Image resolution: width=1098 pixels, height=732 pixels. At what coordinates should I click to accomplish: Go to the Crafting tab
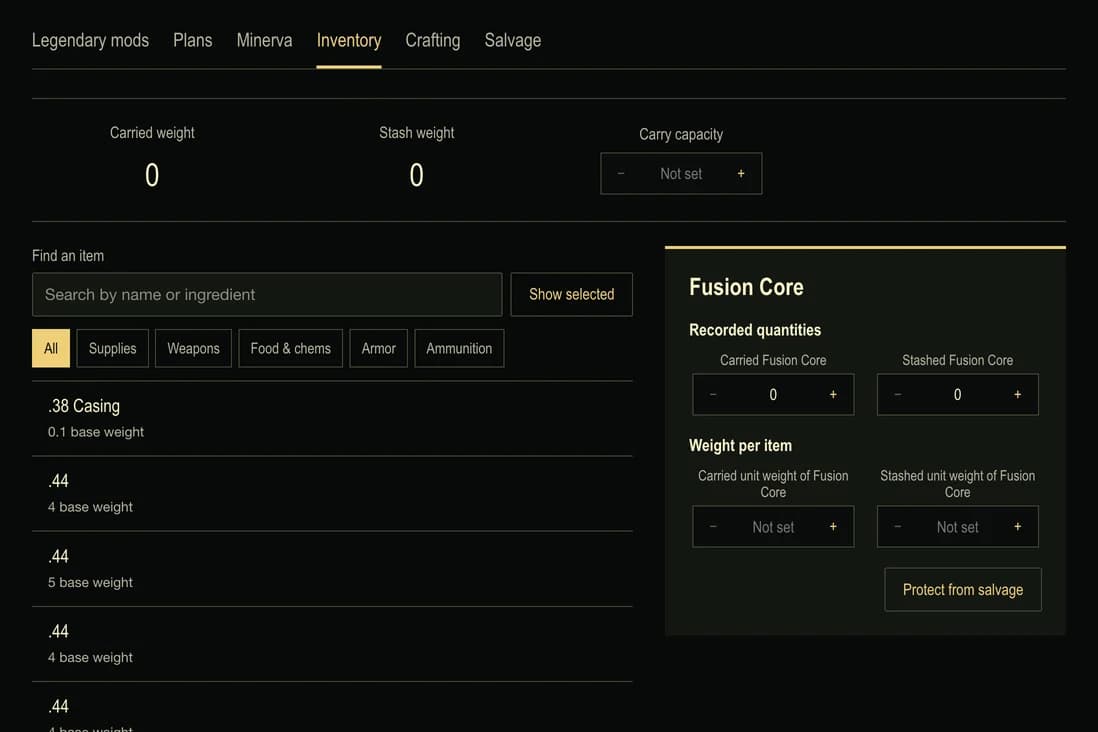point(433,41)
